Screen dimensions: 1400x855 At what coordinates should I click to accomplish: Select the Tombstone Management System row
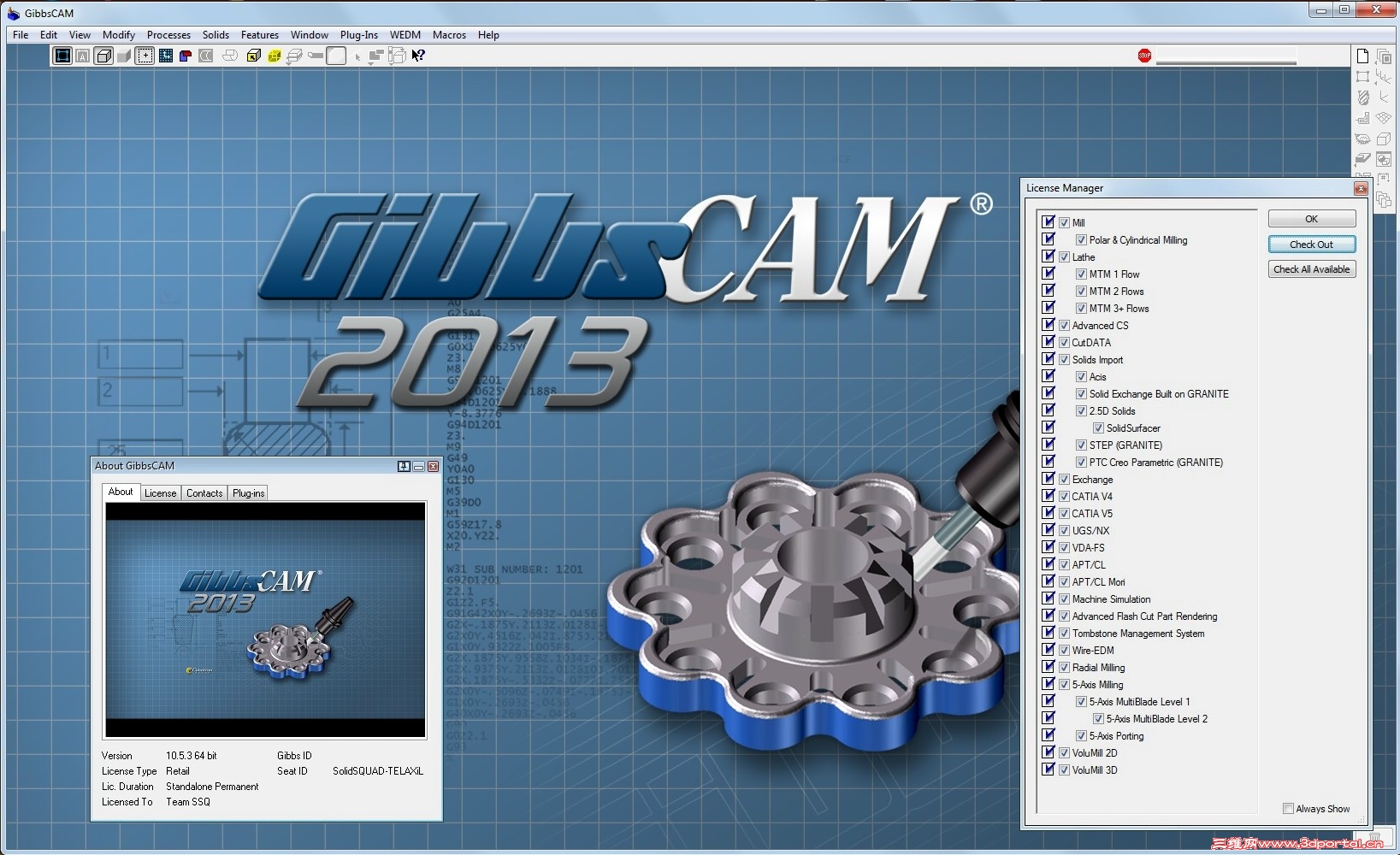(1138, 634)
